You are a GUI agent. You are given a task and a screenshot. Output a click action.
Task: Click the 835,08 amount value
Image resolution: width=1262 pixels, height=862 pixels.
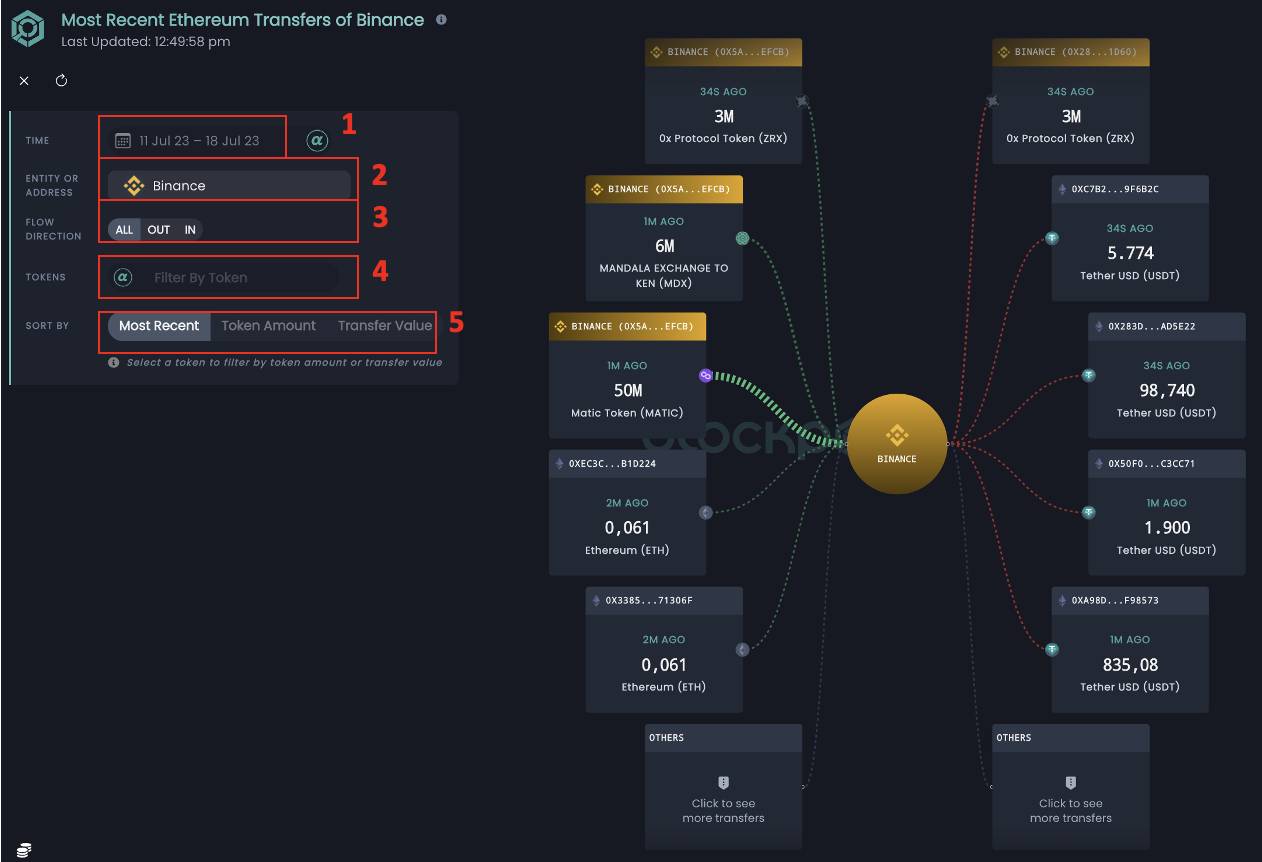tap(1130, 665)
